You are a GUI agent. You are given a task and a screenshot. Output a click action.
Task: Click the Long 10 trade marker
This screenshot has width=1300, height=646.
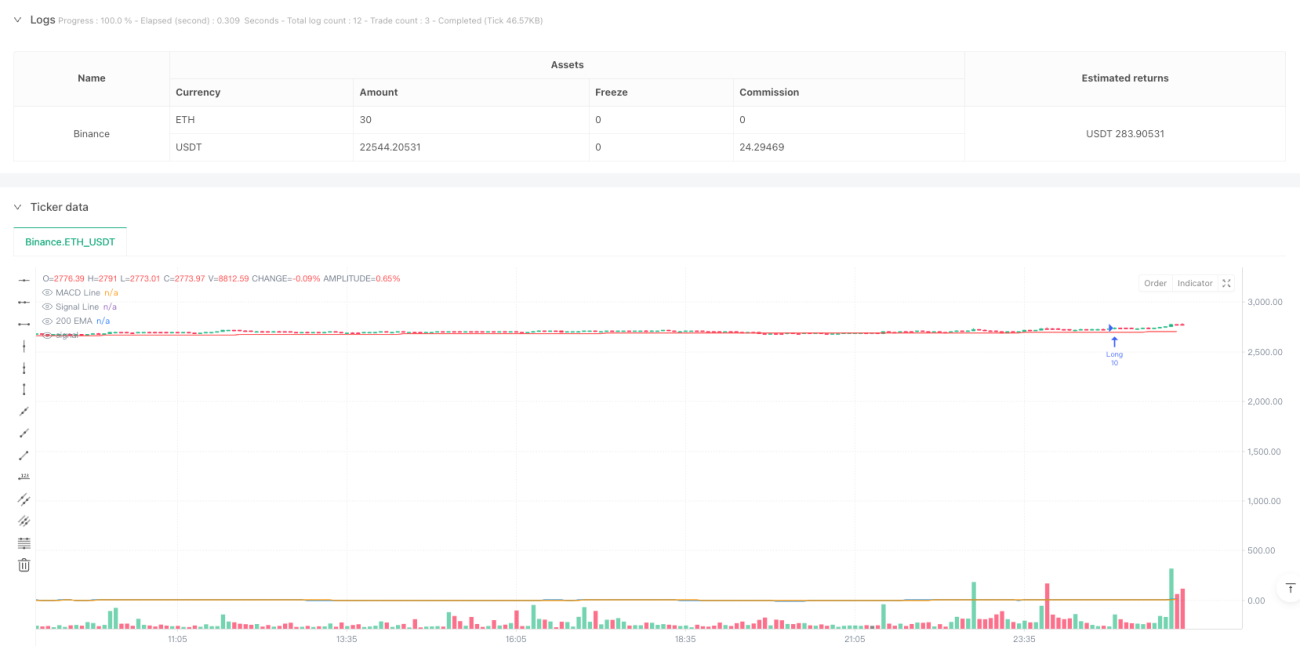coord(1114,350)
